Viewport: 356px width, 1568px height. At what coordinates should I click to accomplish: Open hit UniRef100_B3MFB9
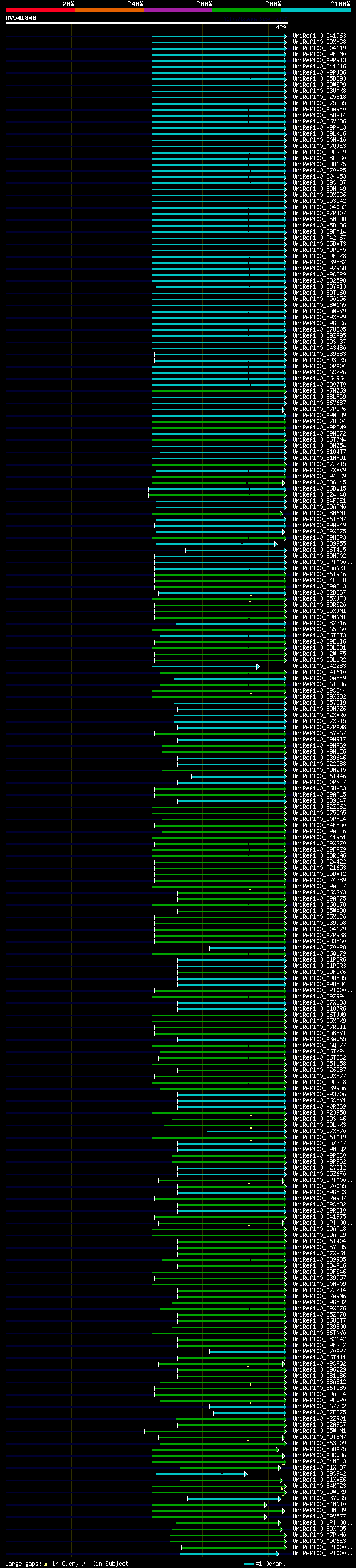[319, 1510]
